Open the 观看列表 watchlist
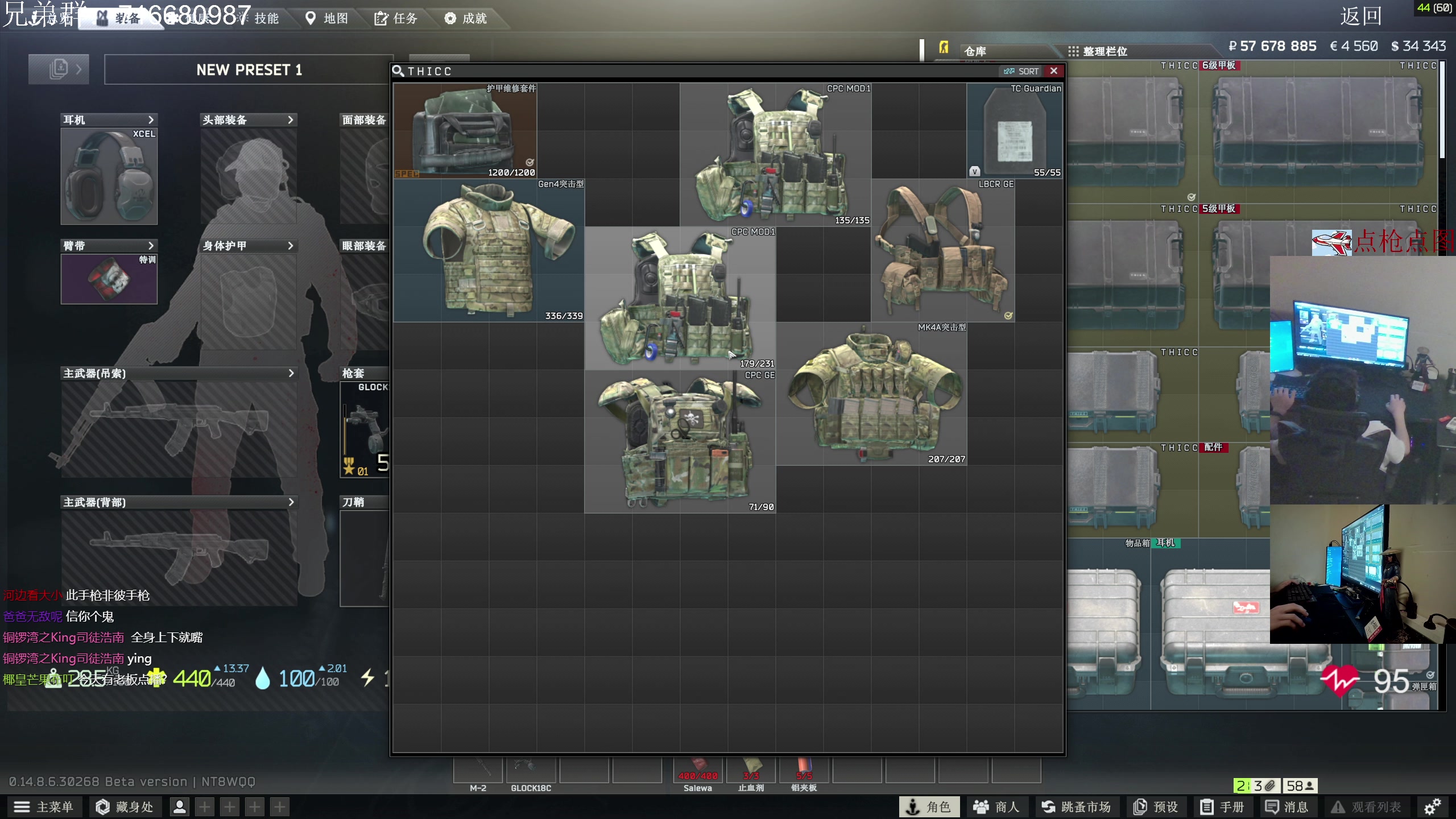 [x=1366, y=806]
